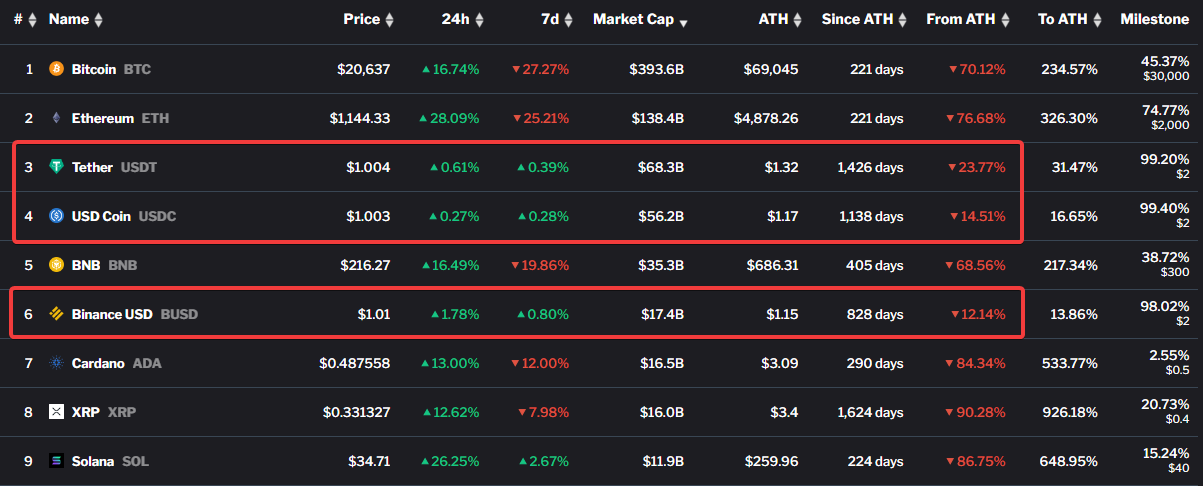Click the Milestone column header

(1154, 20)
